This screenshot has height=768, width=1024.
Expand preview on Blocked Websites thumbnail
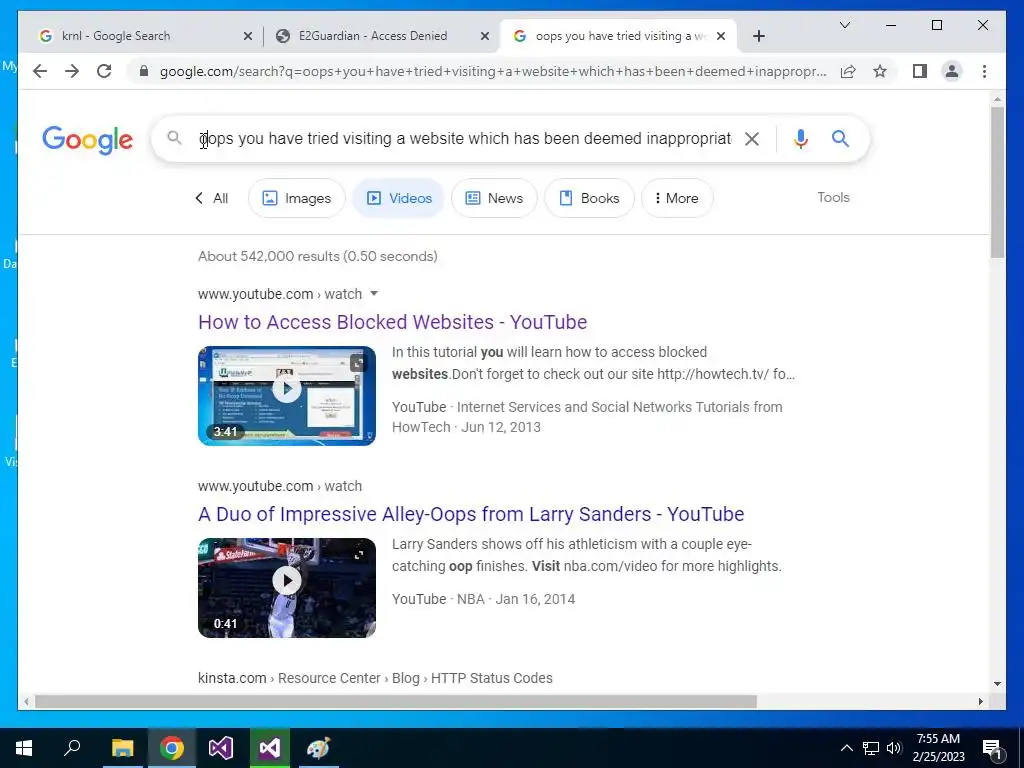359,363
